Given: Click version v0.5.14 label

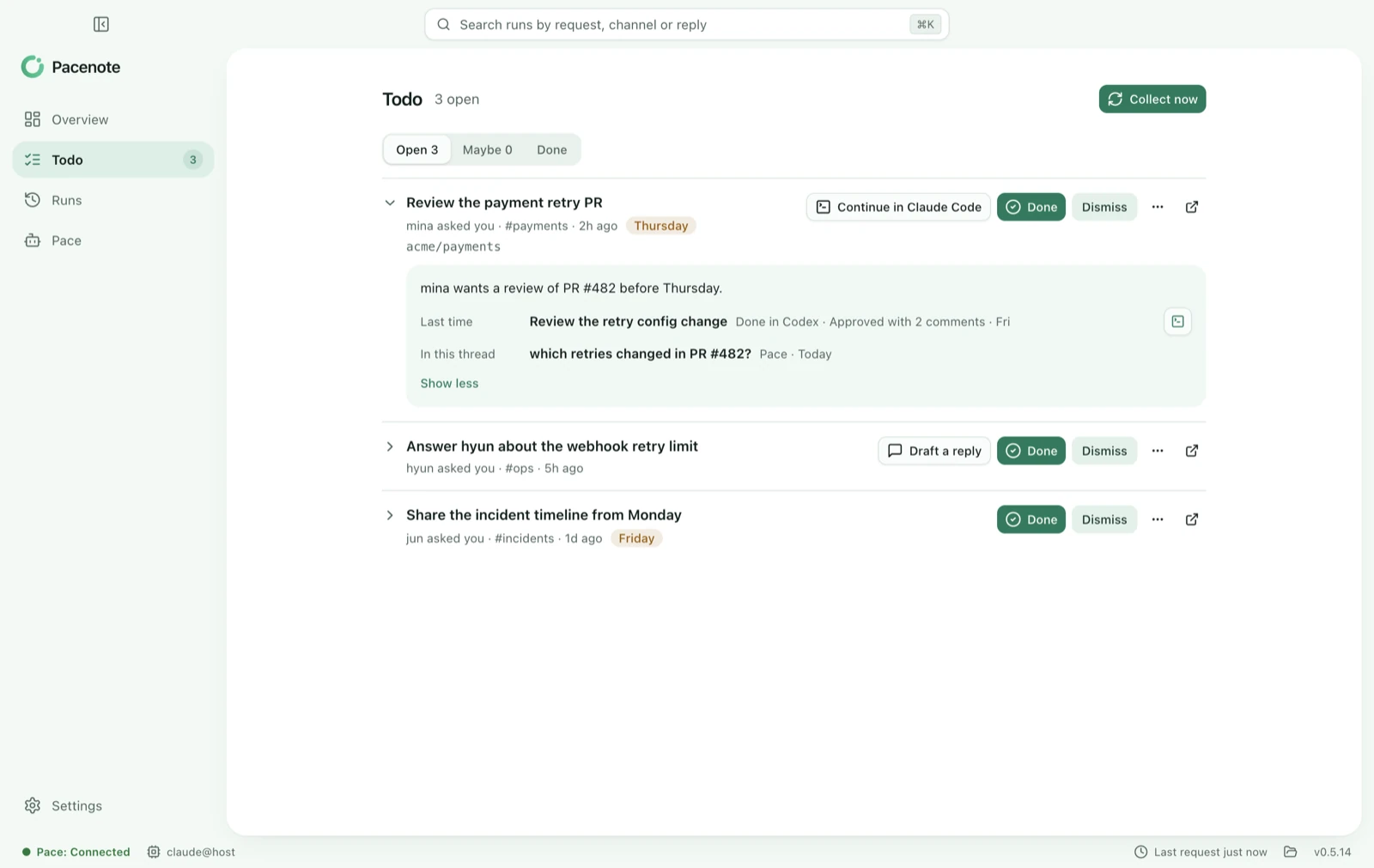Looking at the screenshot, I should point(1332,852).
